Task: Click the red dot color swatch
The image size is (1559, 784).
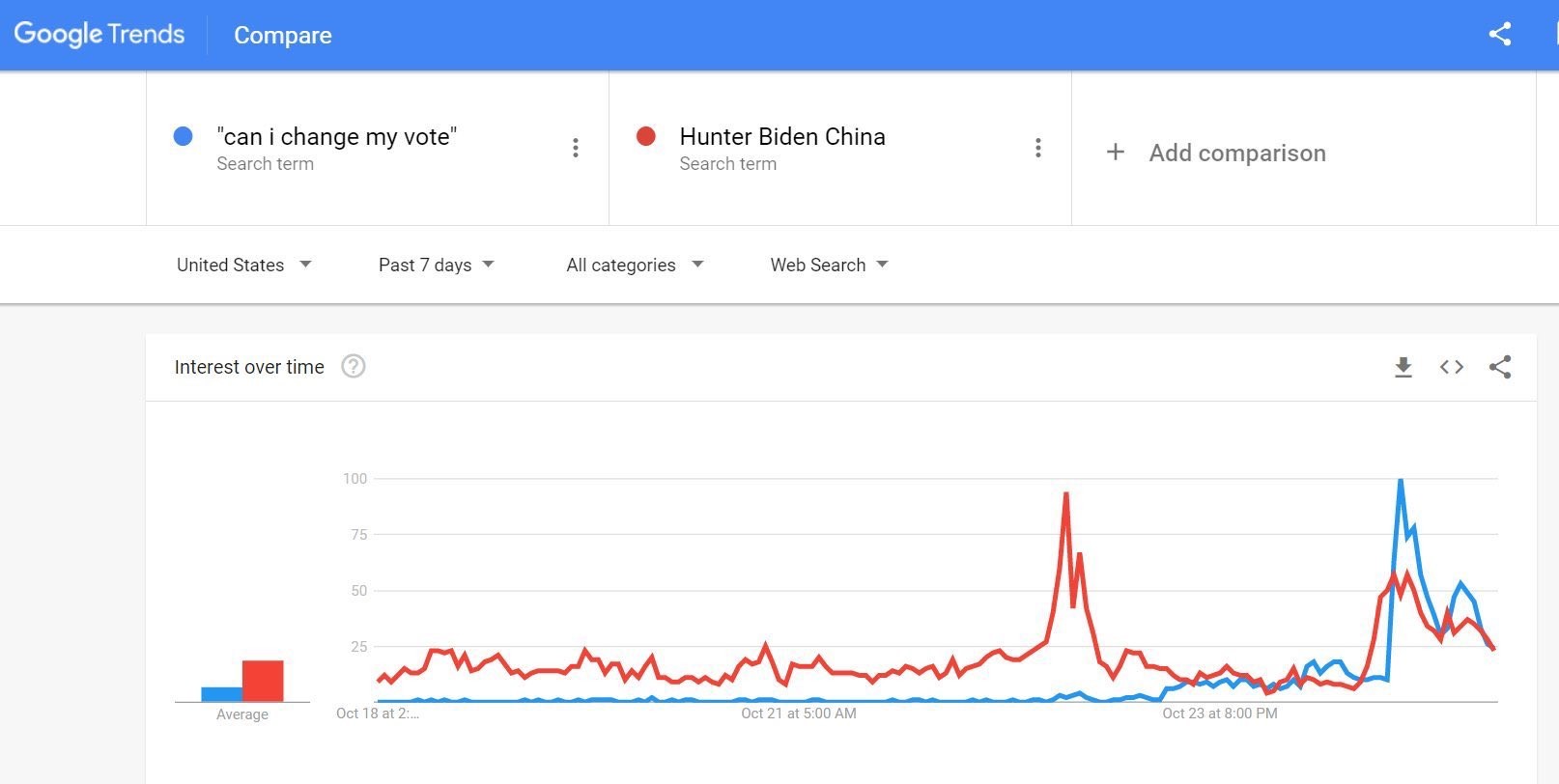Action: 646,136
